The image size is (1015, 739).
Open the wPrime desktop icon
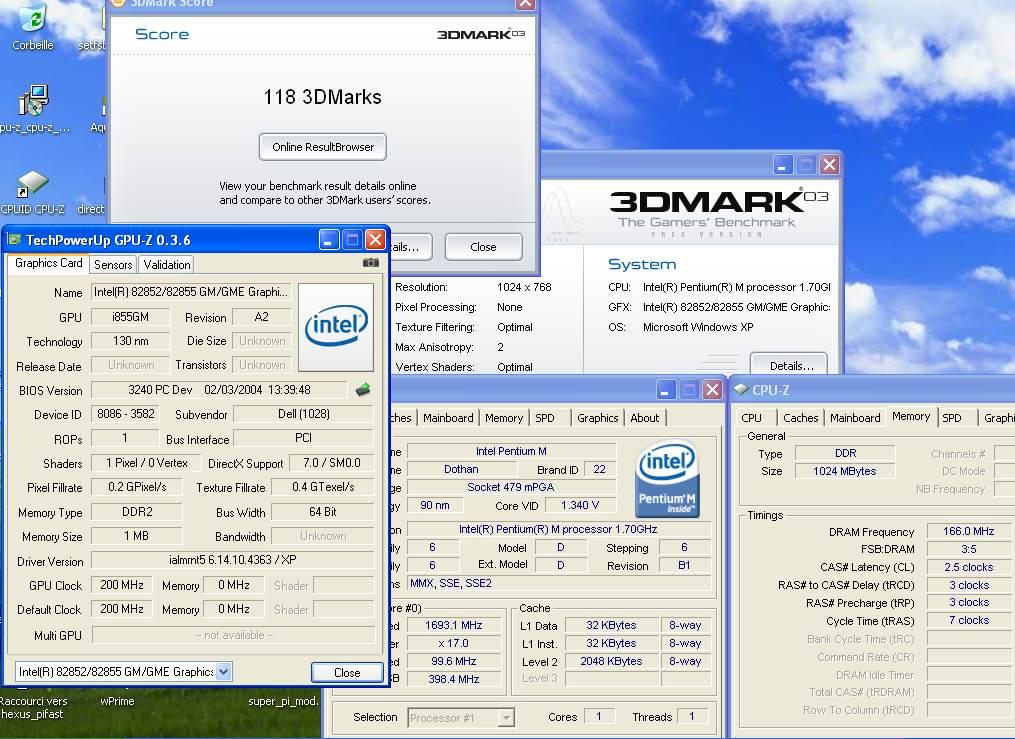click(117, 701)
